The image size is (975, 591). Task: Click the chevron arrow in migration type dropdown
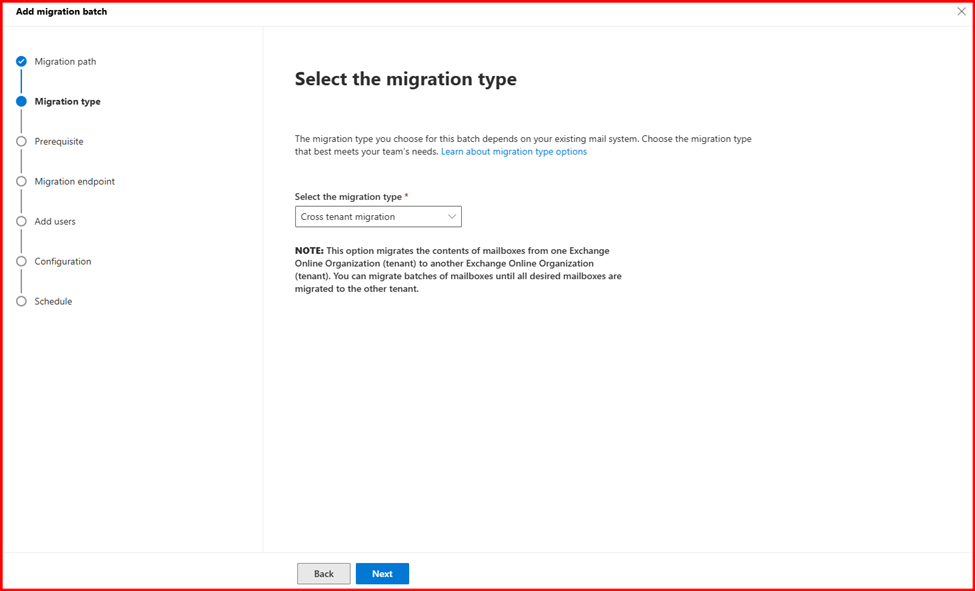[x=452, y=217]
